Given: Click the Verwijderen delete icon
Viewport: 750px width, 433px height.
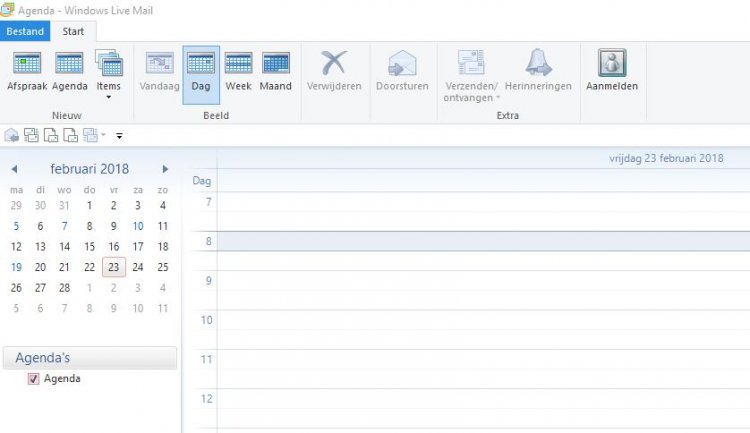Looking at the screenshot, I should click(334, 70).
